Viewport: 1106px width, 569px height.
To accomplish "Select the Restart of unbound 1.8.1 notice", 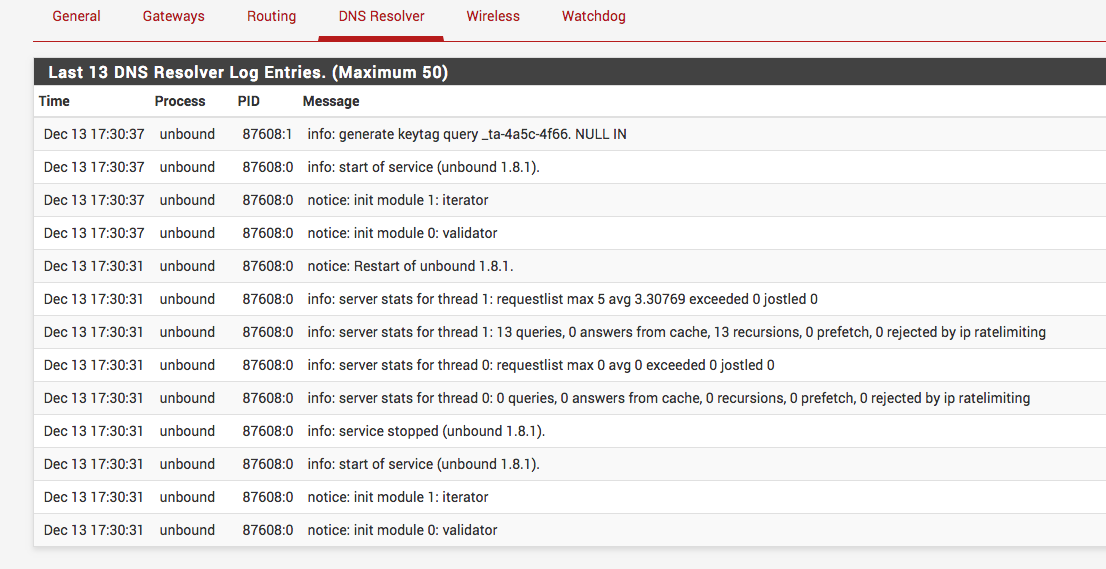I will [410, 266].
